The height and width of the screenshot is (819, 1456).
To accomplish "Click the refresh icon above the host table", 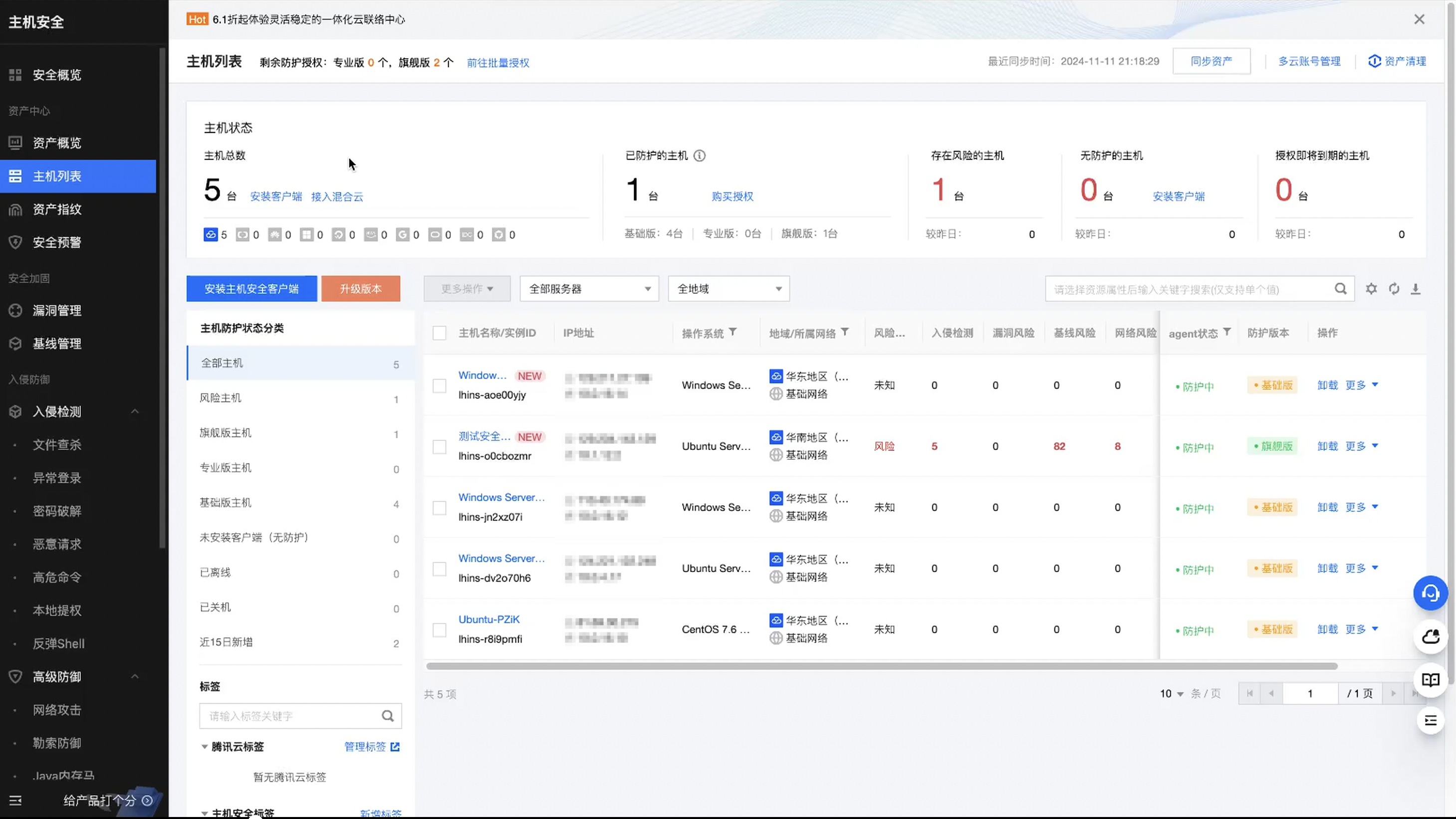I will coord(1394,289).
